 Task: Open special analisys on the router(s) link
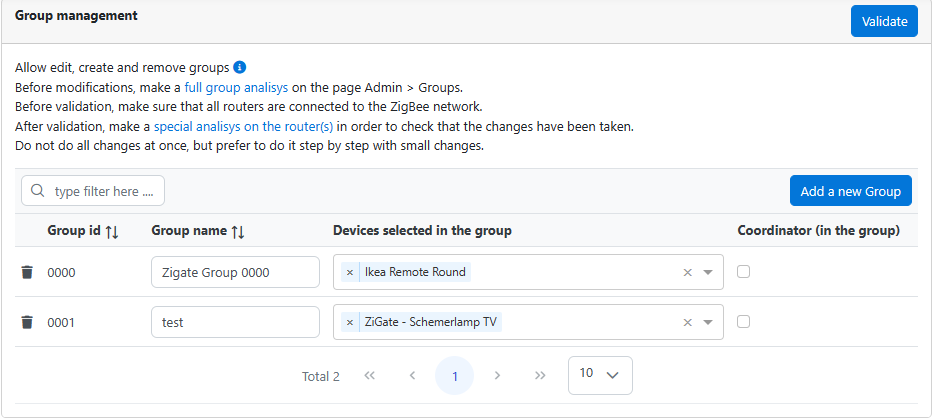[x=244, y=127]
